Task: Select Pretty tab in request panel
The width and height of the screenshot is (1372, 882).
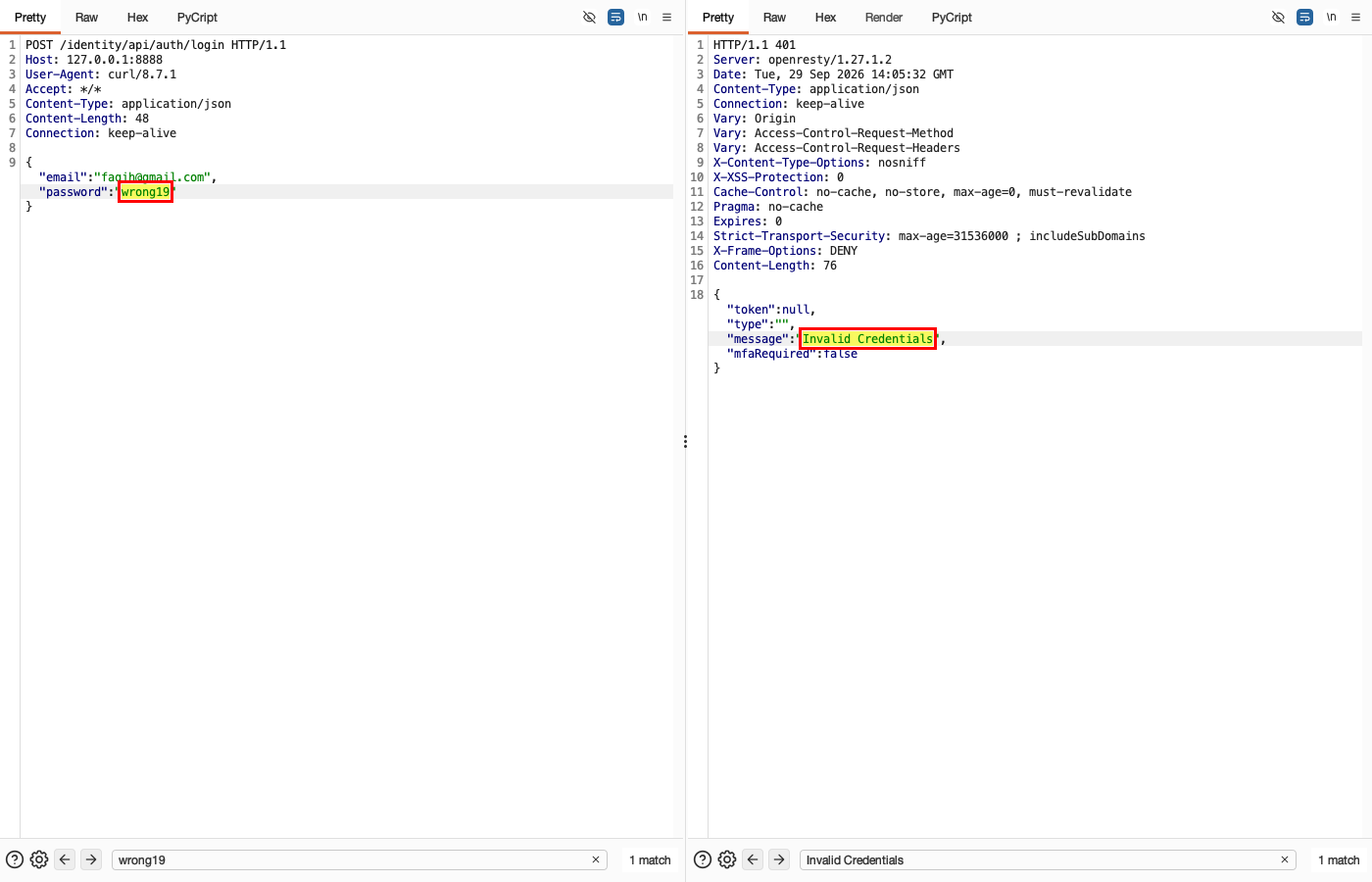Action: point(30,18)
